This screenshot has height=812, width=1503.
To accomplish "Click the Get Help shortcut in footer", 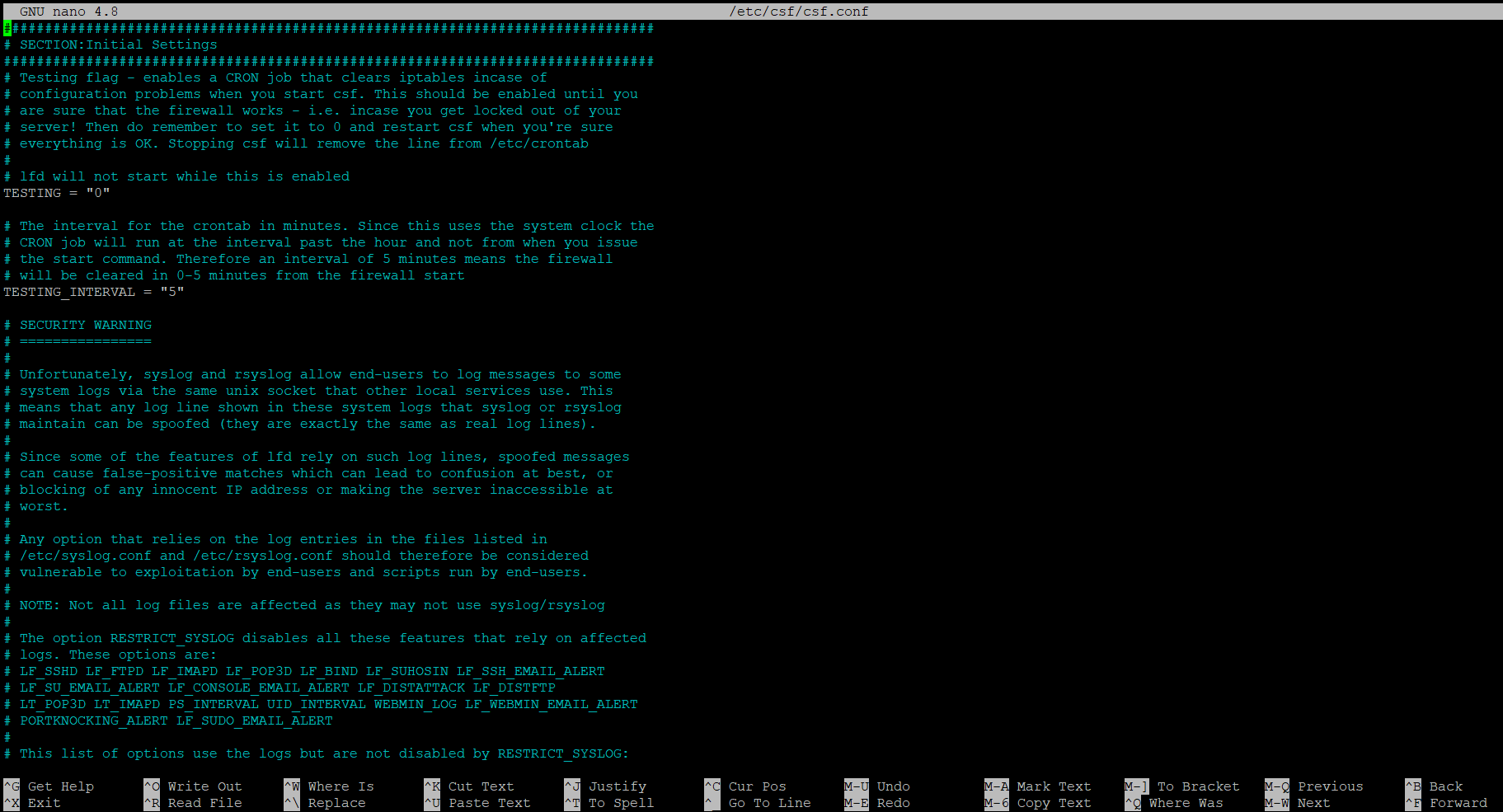I will coord(60,786).
